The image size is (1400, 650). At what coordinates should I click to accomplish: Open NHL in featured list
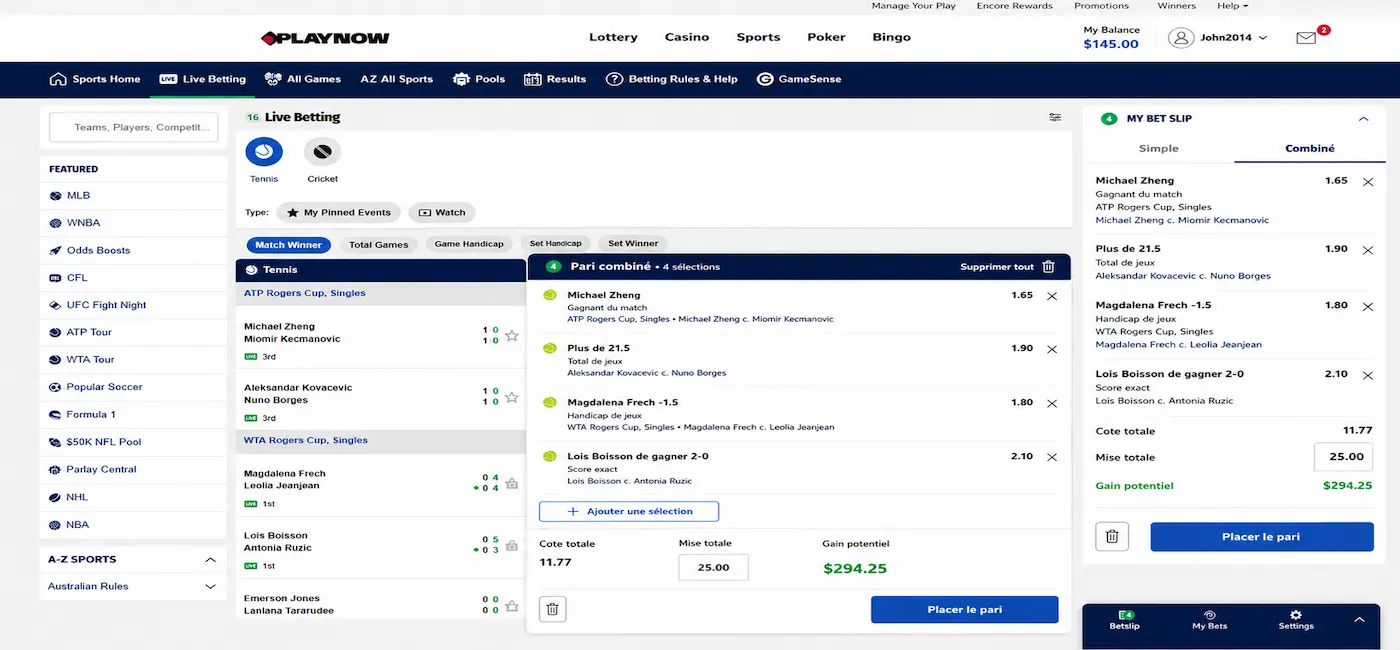tap(134, 497)
